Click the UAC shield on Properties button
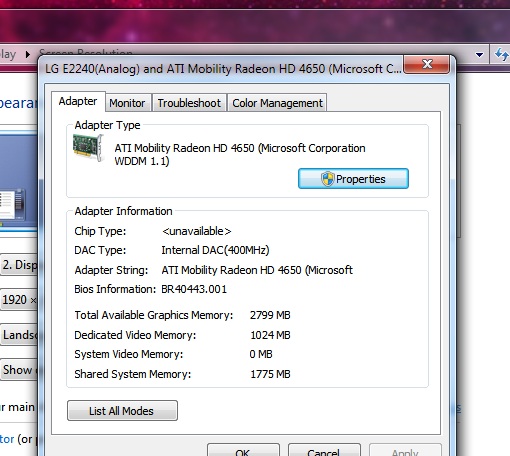Screen dimensions: 510x456 [x=327, y=179]
